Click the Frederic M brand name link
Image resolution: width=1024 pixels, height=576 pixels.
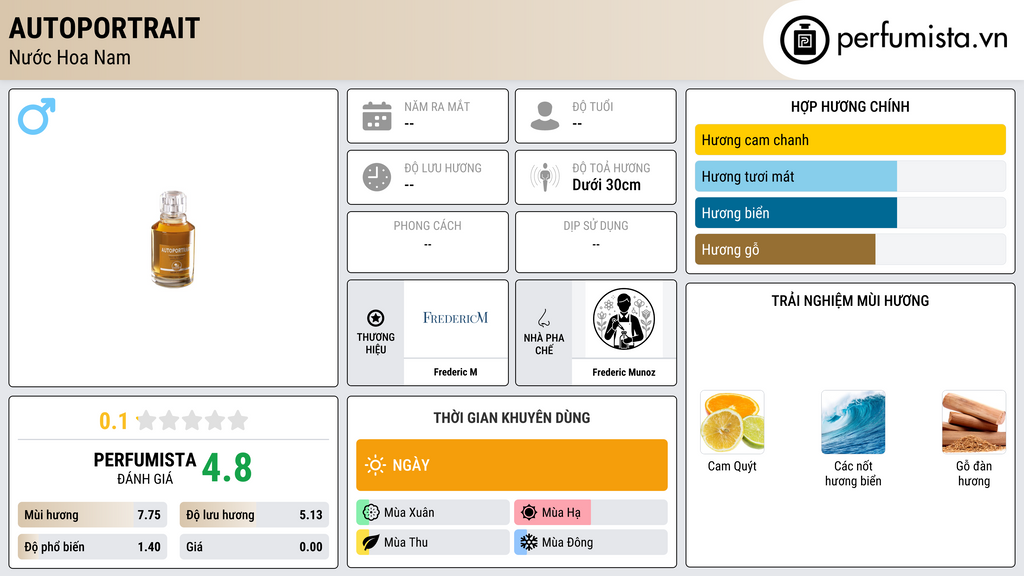(455, 372)
